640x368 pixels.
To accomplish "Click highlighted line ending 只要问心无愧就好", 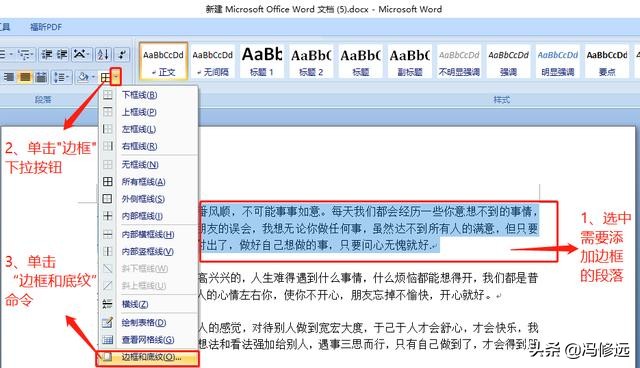I will click(319, 245).
